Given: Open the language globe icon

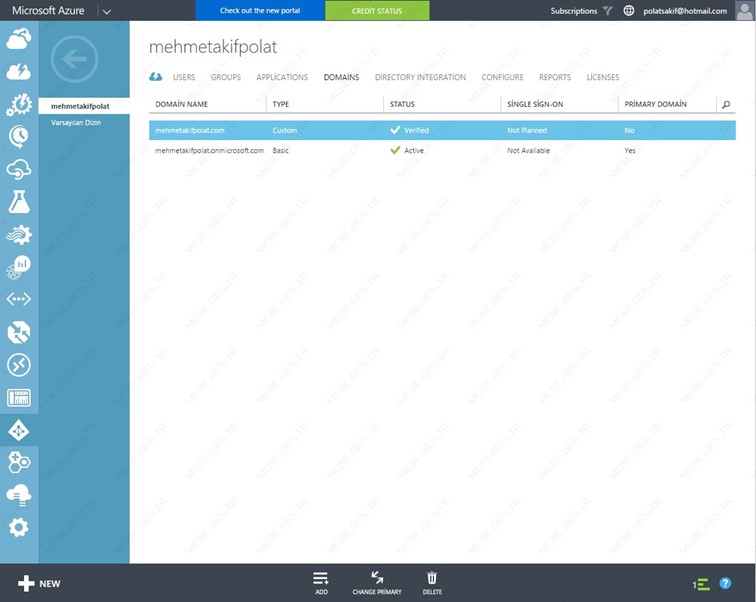Looking at the screenshot, I should [629, 11].
